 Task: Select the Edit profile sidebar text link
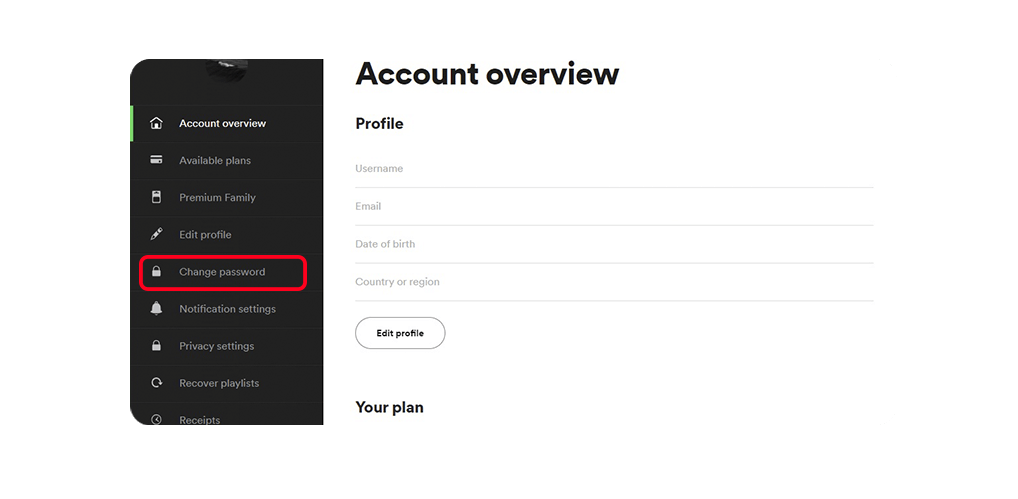coord(205,235)
